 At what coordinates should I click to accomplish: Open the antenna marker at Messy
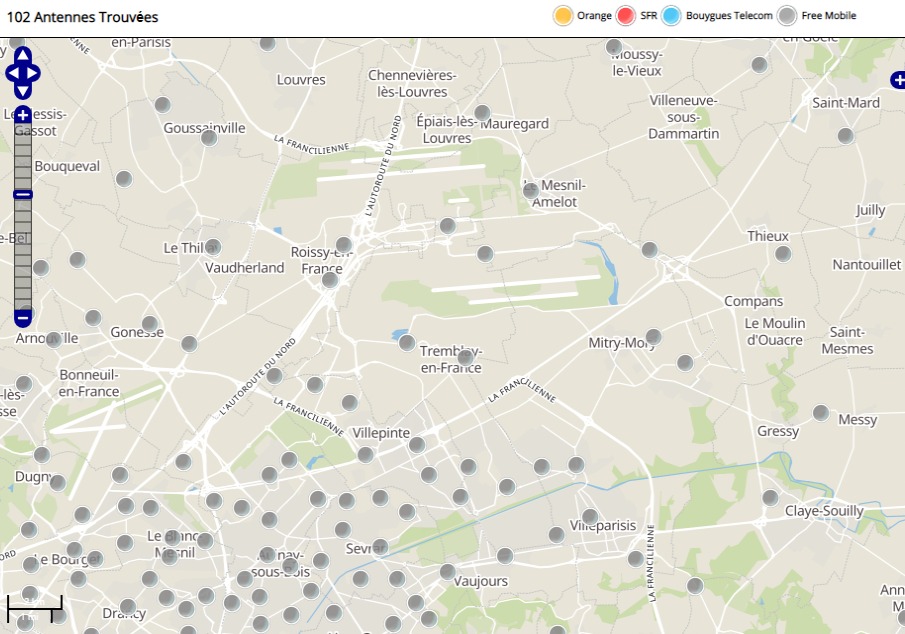821,412
